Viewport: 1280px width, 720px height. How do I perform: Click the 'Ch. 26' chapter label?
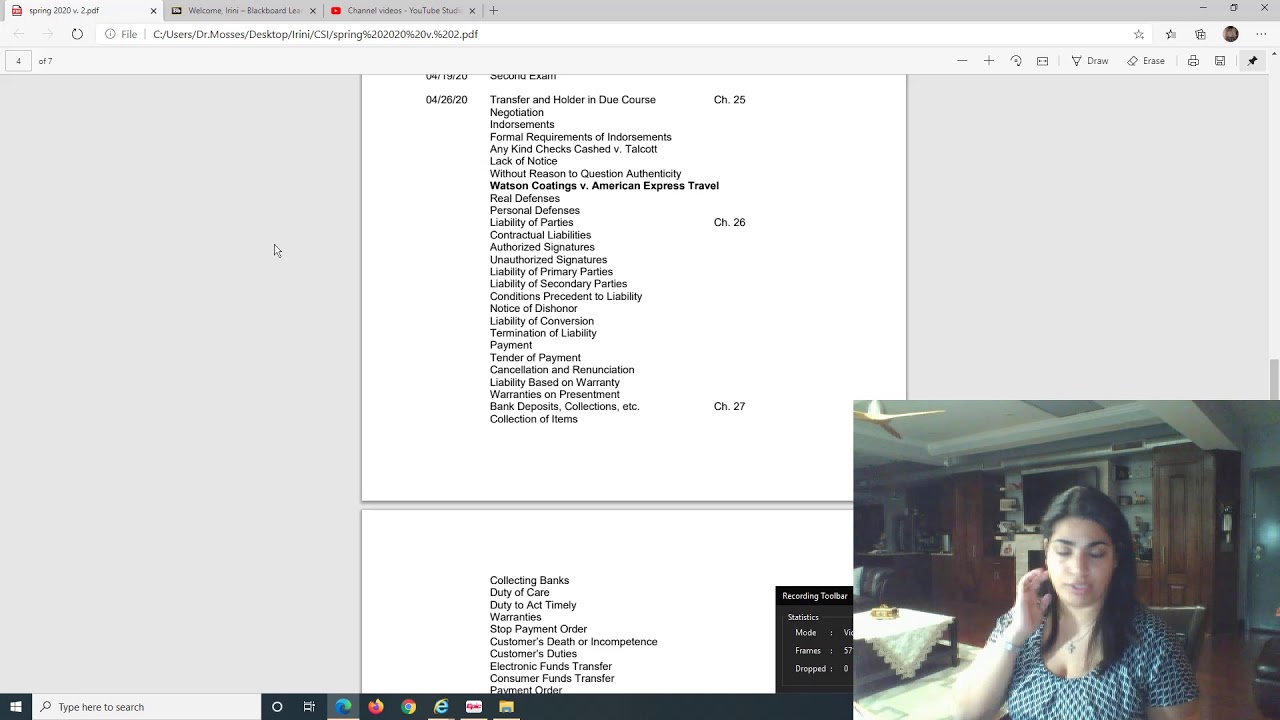(x=729, y=223)
